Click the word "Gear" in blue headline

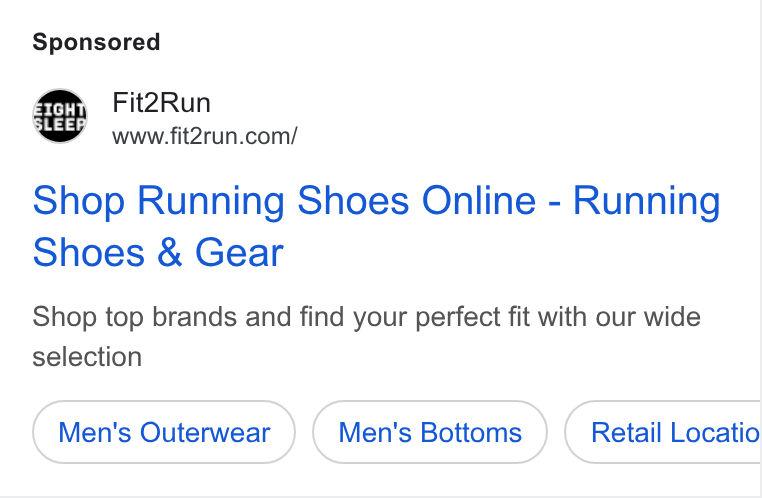click(x=239, y=253)
